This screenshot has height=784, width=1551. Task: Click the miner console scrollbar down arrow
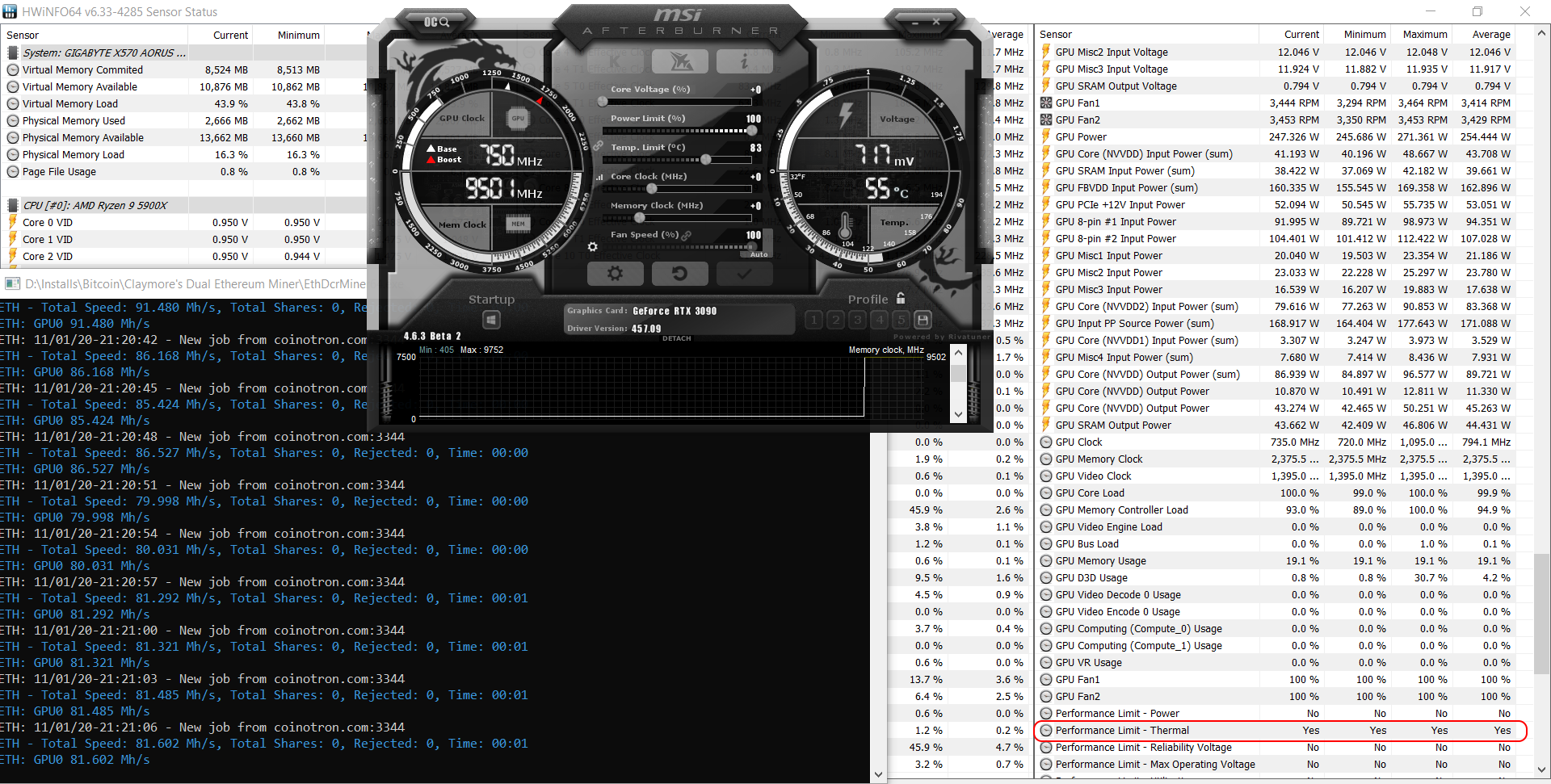(x=879, y=775)
